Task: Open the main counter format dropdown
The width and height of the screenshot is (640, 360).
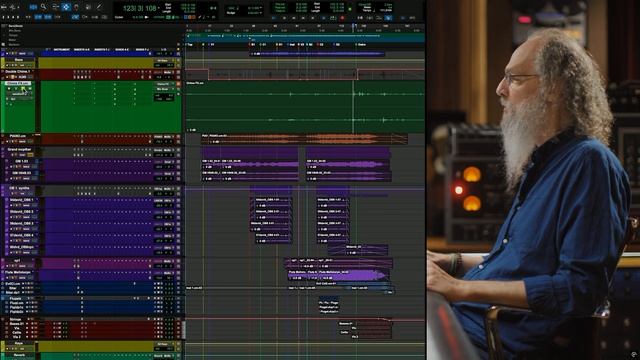Action: pyautogui.click(x=160, y=8)
